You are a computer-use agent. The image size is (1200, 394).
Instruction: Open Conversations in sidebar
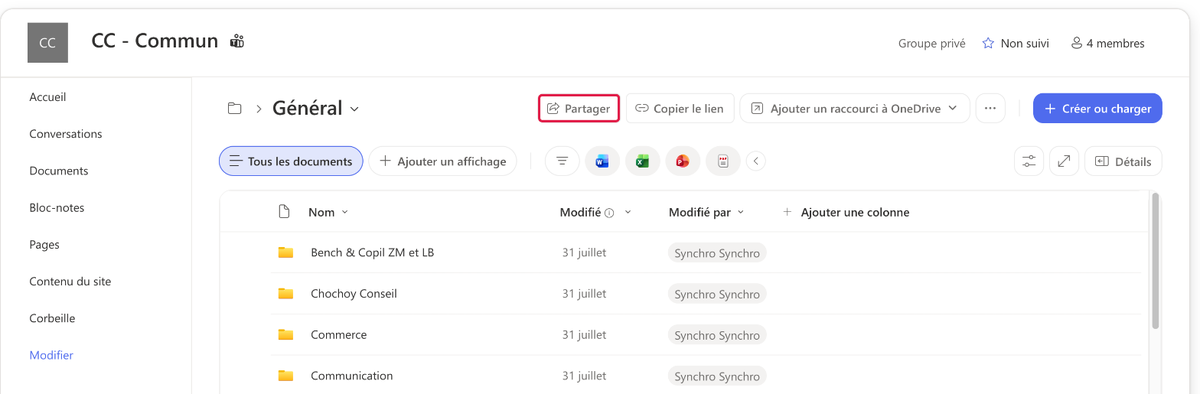[66, 134]
